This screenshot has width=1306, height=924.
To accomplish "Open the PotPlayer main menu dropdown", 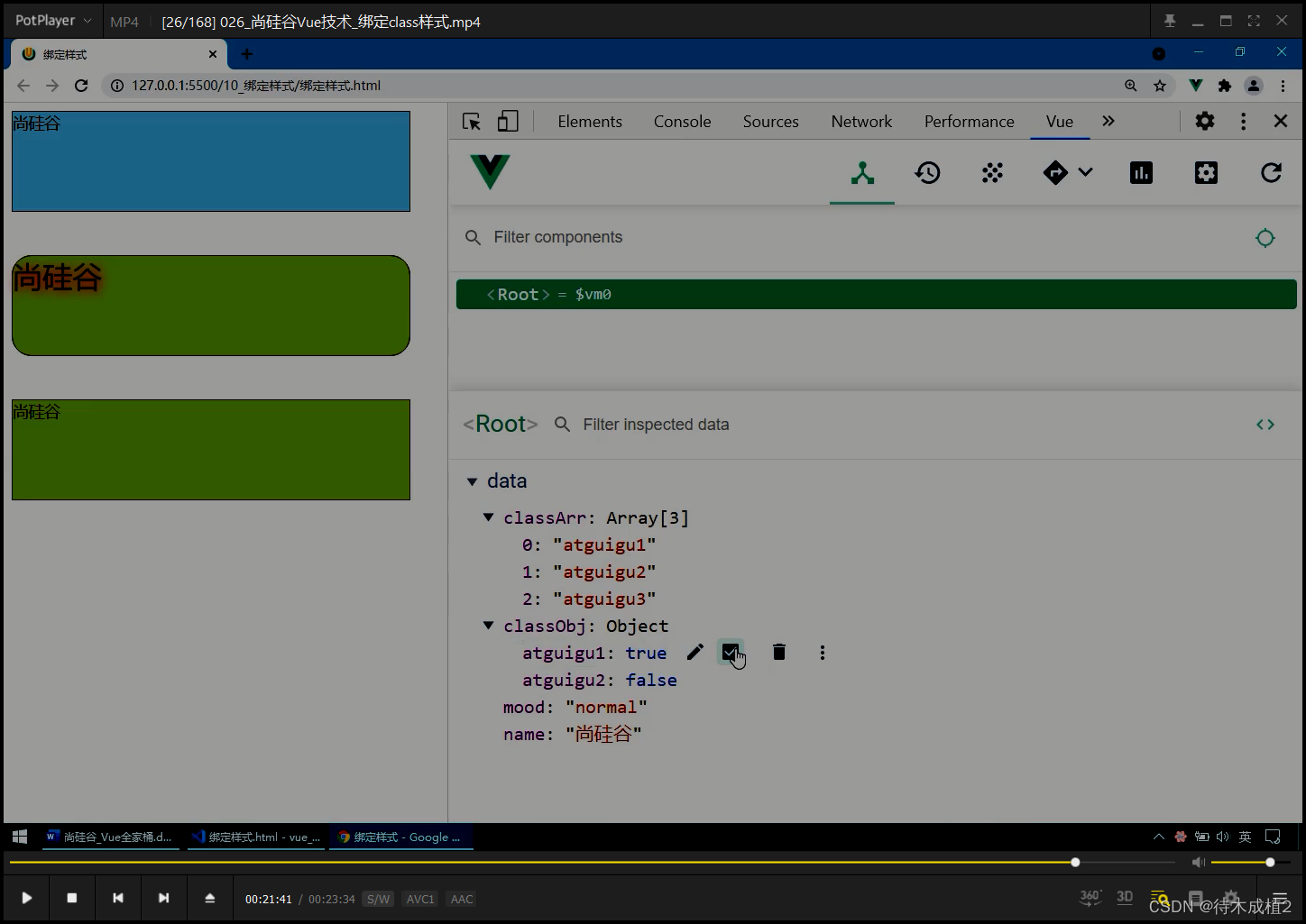I will pos(53,21).
